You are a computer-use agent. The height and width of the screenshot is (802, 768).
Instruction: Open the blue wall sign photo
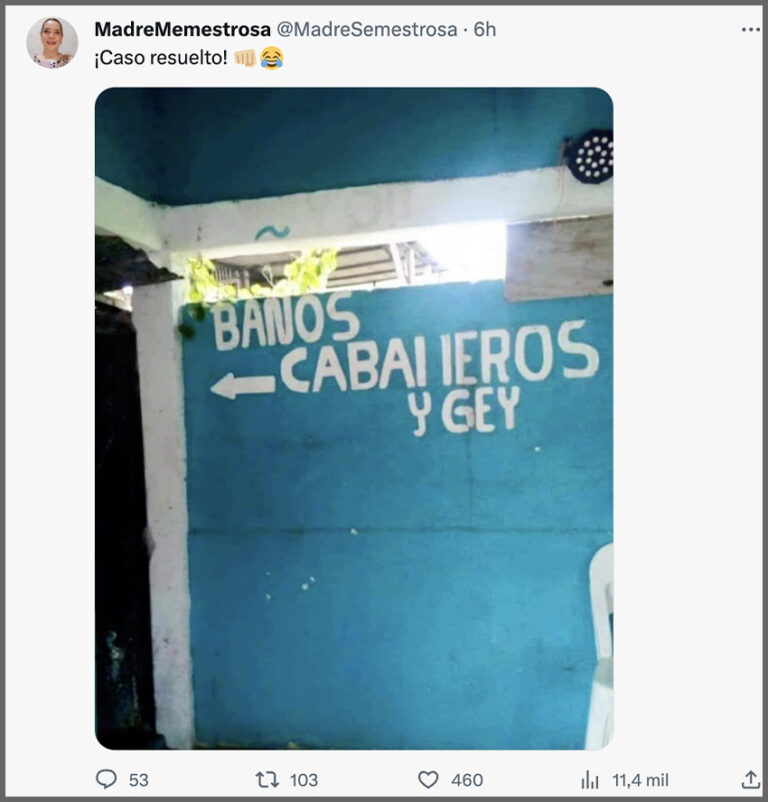click(354, 418)
